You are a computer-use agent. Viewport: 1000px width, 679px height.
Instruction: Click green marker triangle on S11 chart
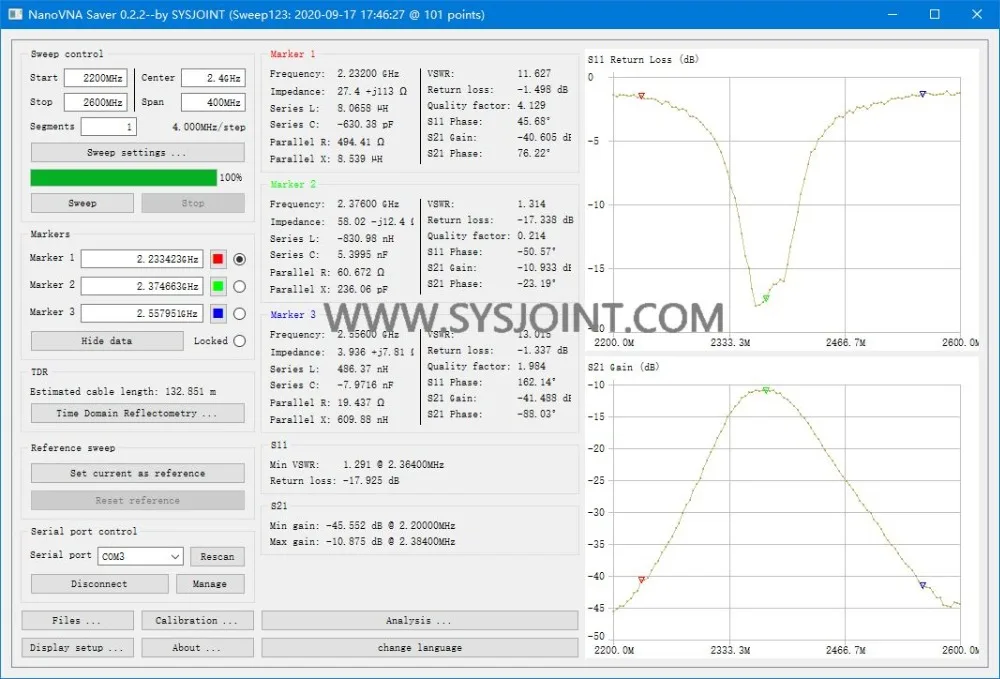766,298
